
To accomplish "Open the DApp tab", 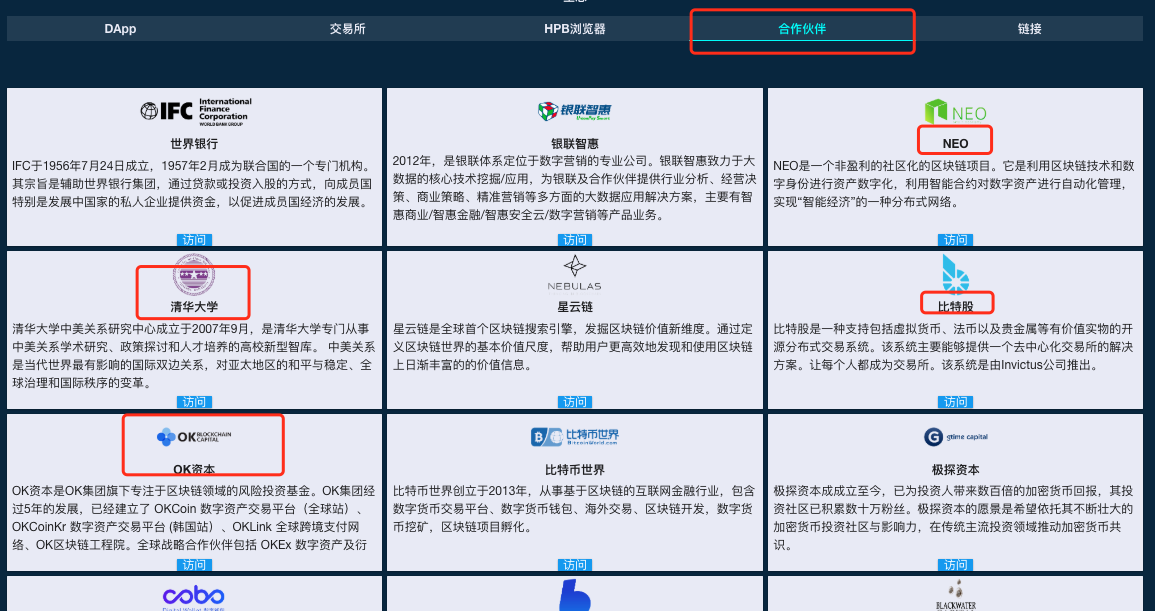I will tap(120, 29).
